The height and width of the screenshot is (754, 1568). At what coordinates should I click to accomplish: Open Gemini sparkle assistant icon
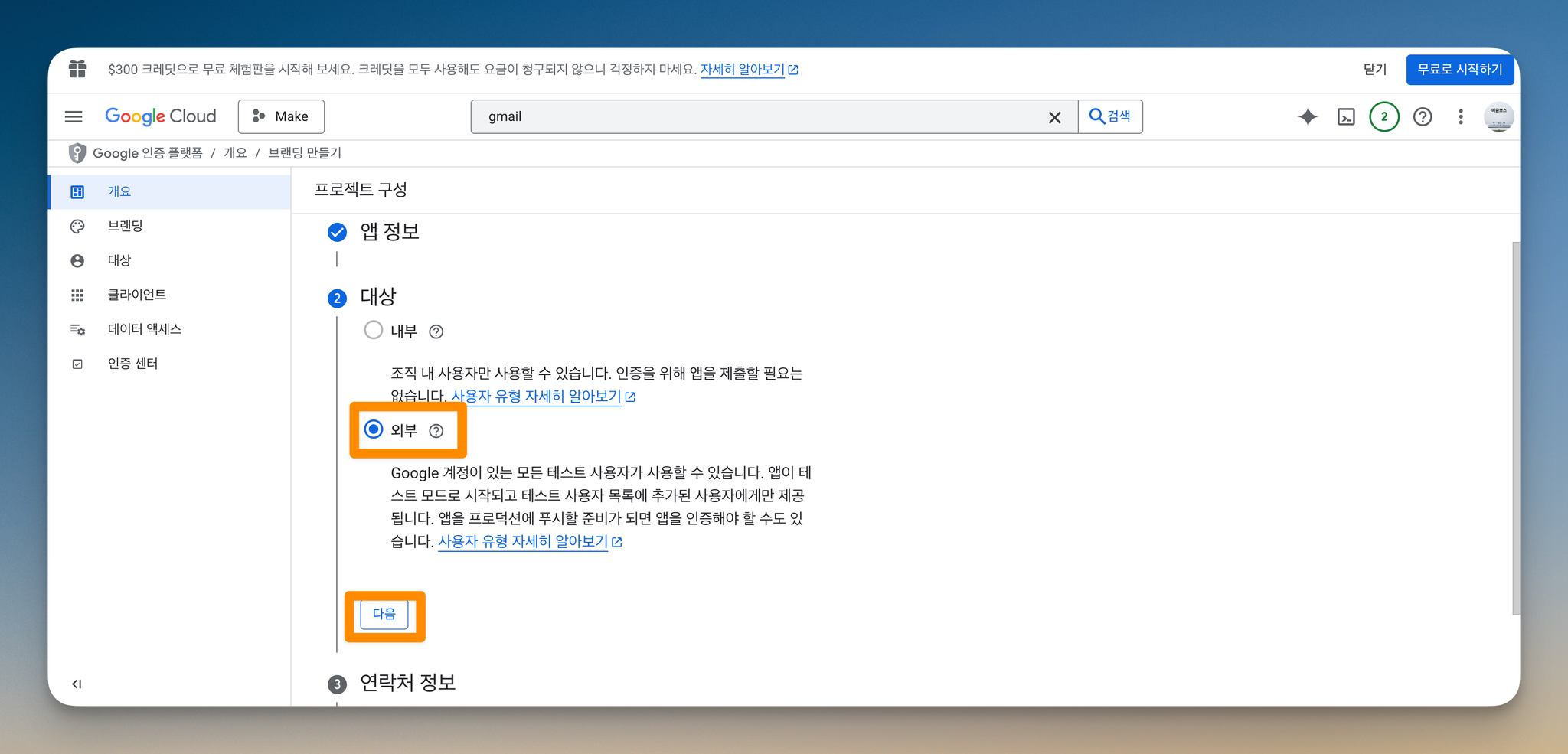[1308, 116]
